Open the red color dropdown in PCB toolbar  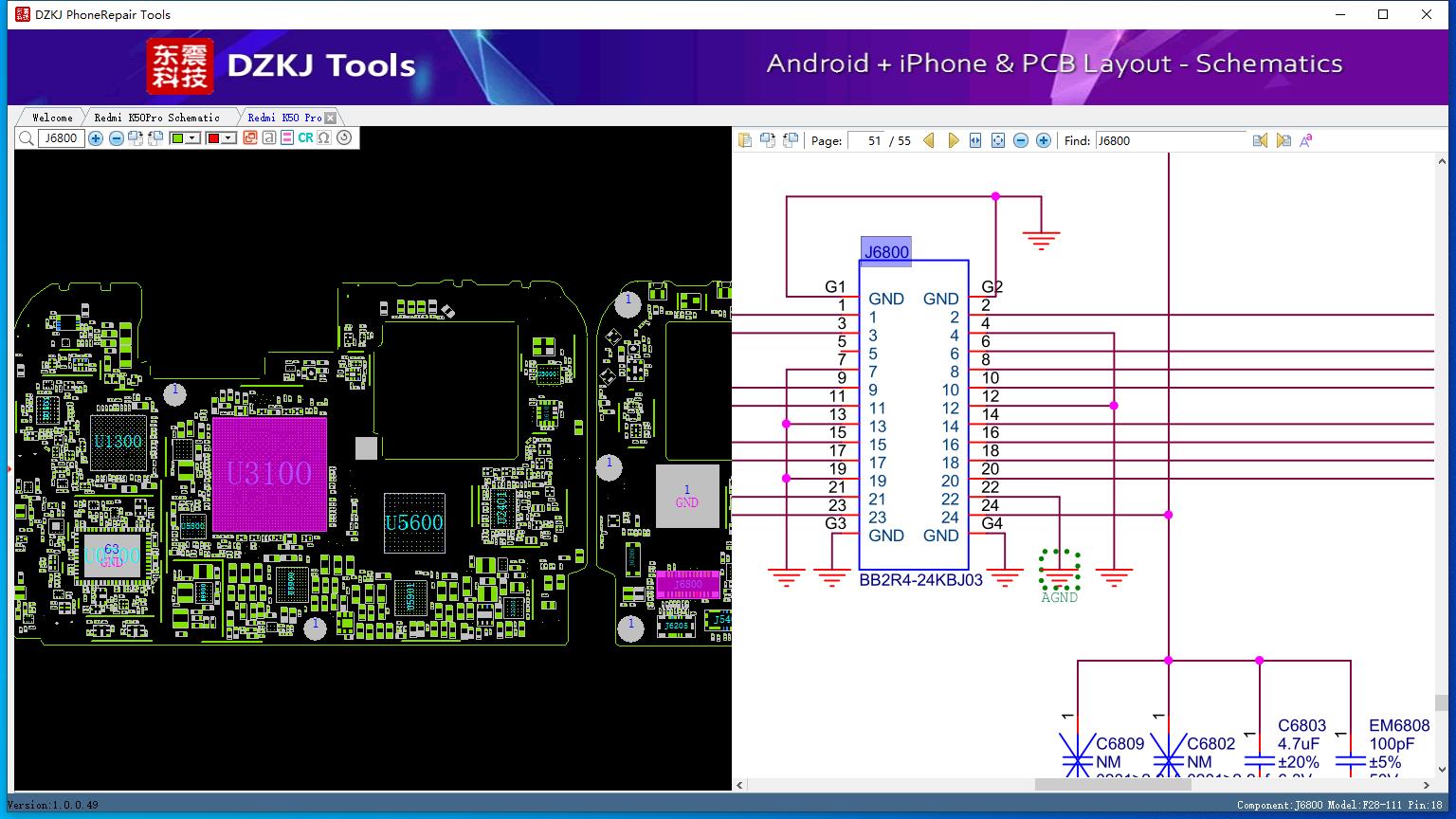coord(228,138)
